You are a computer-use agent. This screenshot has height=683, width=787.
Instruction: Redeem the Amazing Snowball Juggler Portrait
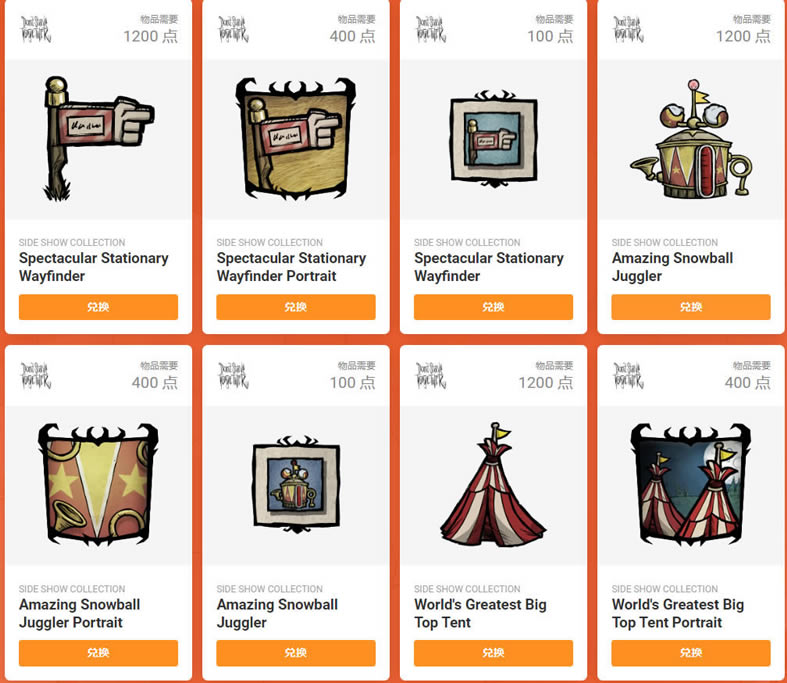[98, 653]
